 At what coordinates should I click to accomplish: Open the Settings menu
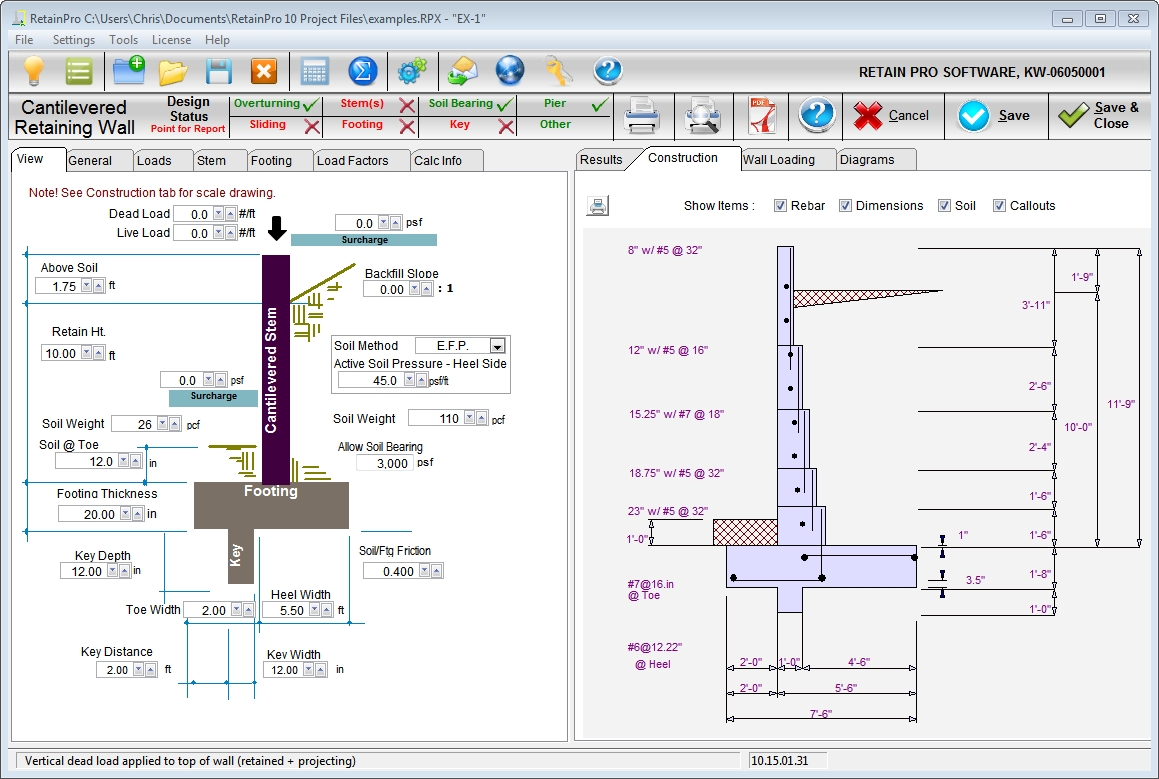[74, 40]
